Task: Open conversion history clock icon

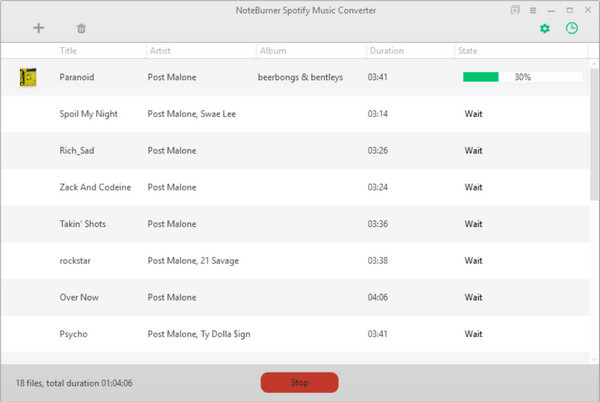Action: click(572, 28)
